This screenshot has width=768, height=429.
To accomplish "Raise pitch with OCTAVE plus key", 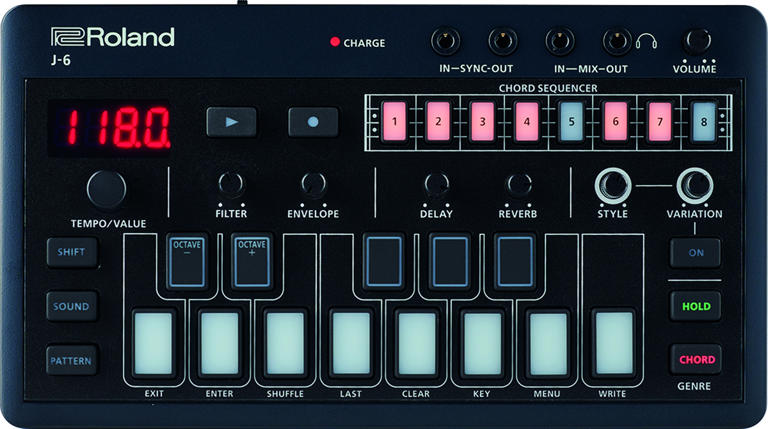I will pos(252,262).
